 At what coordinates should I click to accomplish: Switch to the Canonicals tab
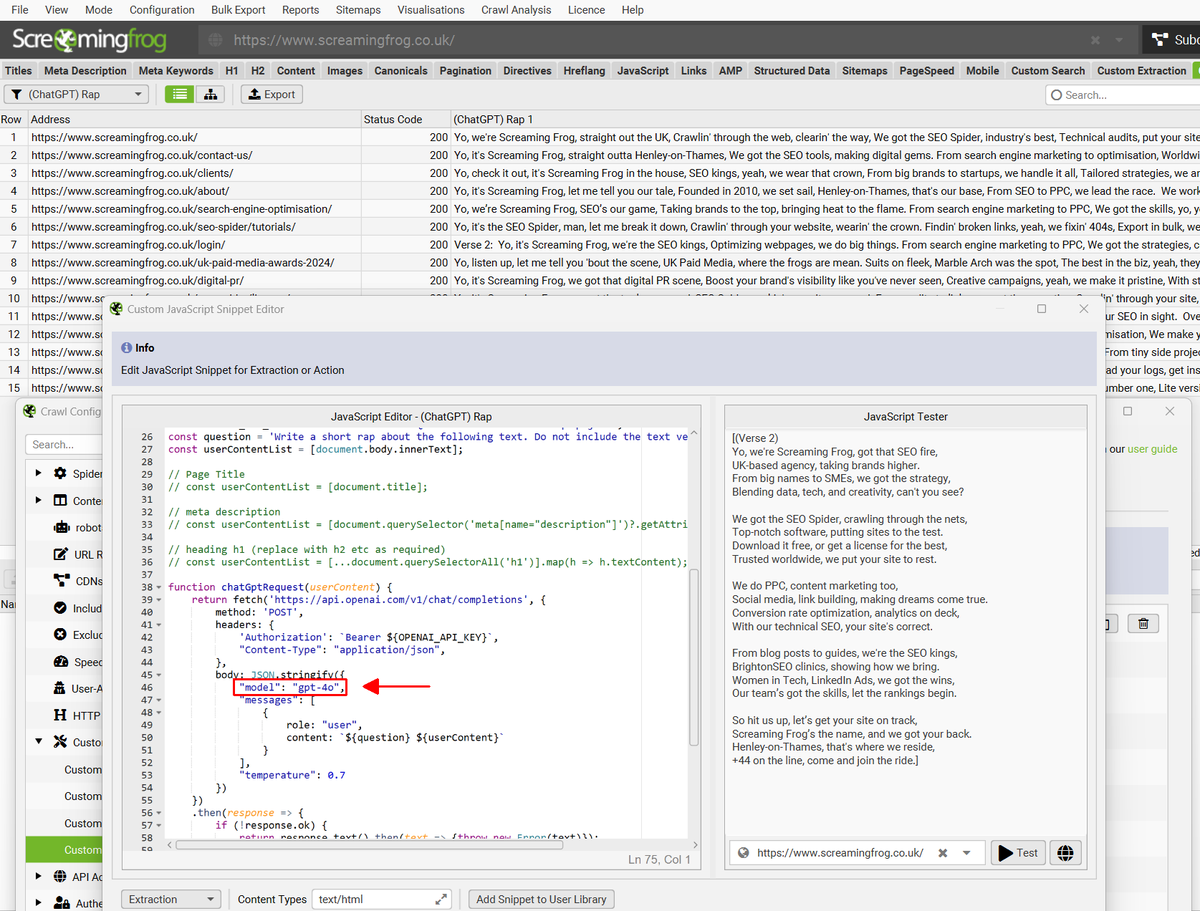coord(403,71)
